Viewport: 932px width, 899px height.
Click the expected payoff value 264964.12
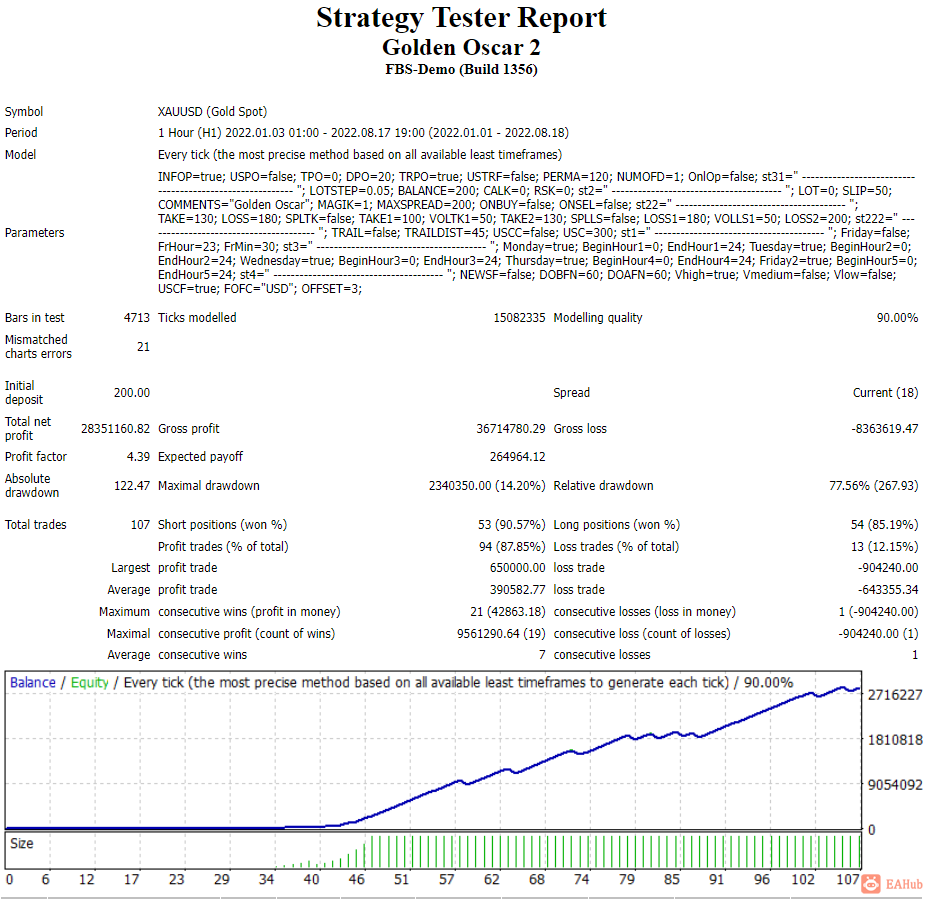(x=517, y=457)
